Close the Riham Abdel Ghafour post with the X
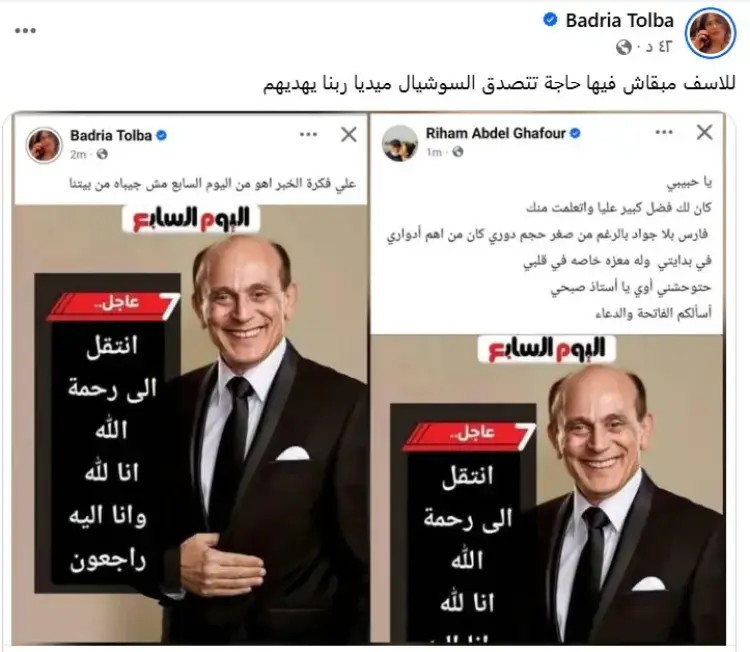750x652 pixels. point(705,132)
